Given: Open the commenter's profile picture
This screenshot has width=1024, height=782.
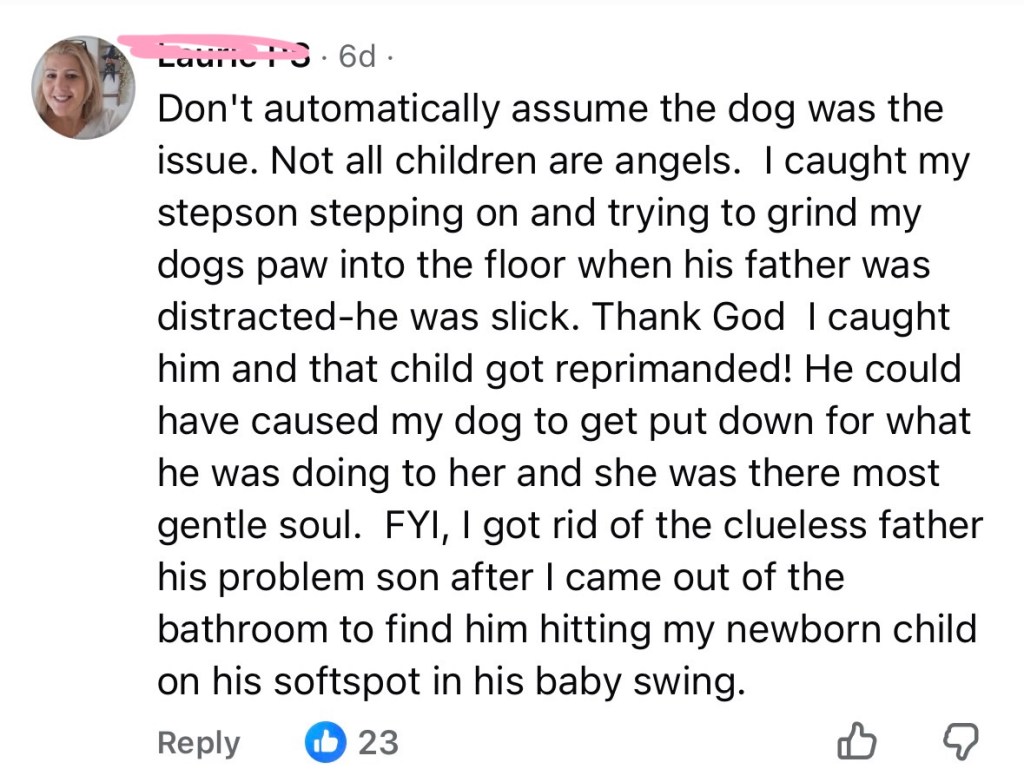Looking at the screenshot, I should [84, 88].
